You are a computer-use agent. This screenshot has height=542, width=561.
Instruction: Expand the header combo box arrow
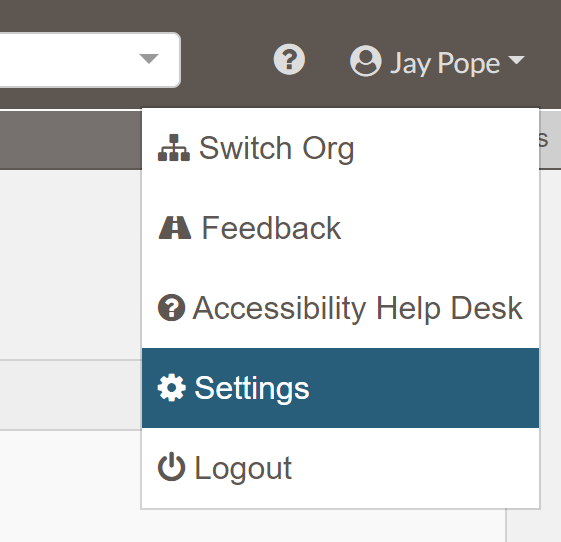tap(149, 59)
